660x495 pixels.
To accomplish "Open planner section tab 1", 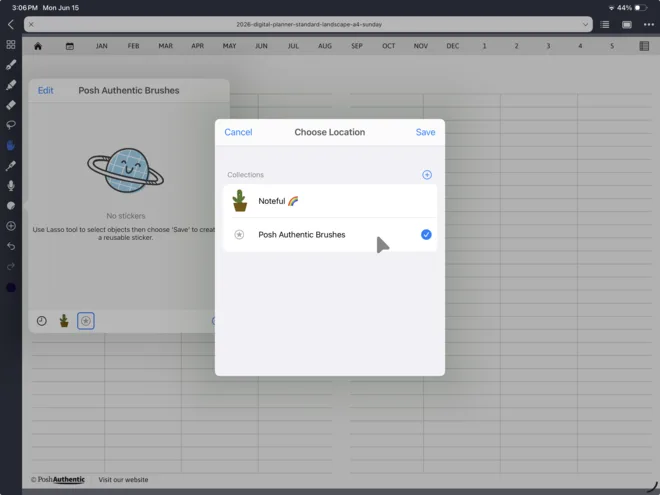I will tap(484, 46).
